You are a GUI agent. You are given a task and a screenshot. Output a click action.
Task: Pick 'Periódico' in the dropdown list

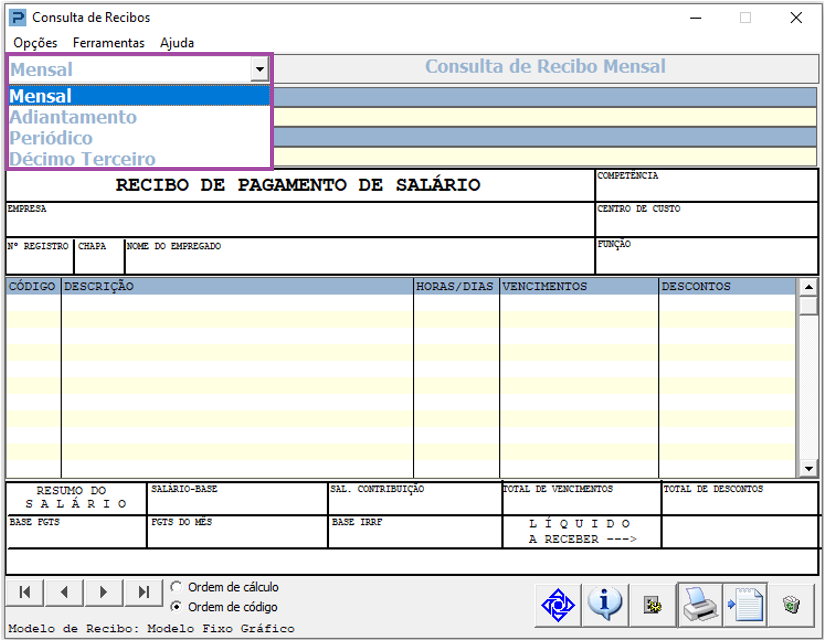pos(51,138)
